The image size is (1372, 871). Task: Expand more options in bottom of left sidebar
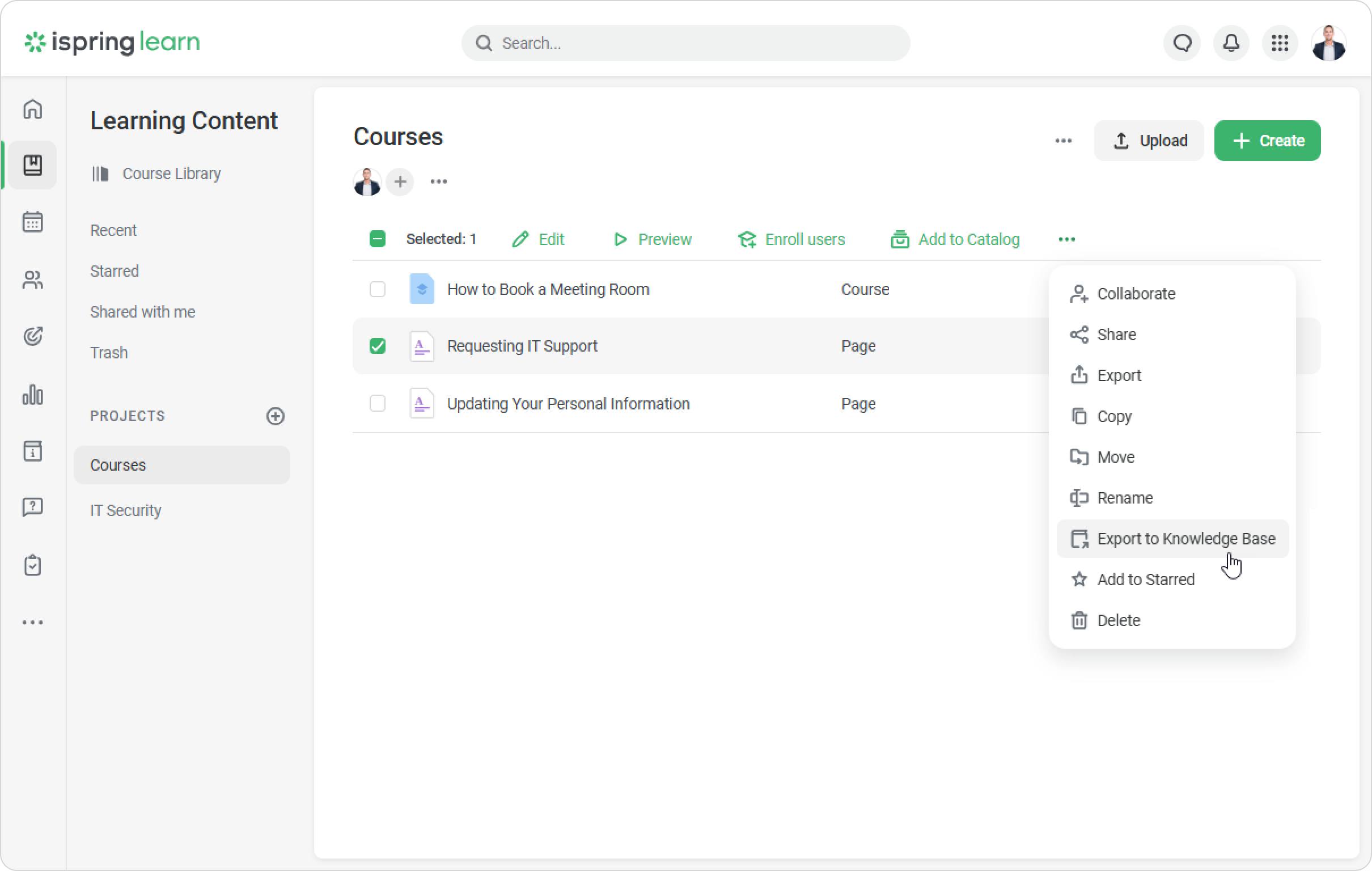32,623
